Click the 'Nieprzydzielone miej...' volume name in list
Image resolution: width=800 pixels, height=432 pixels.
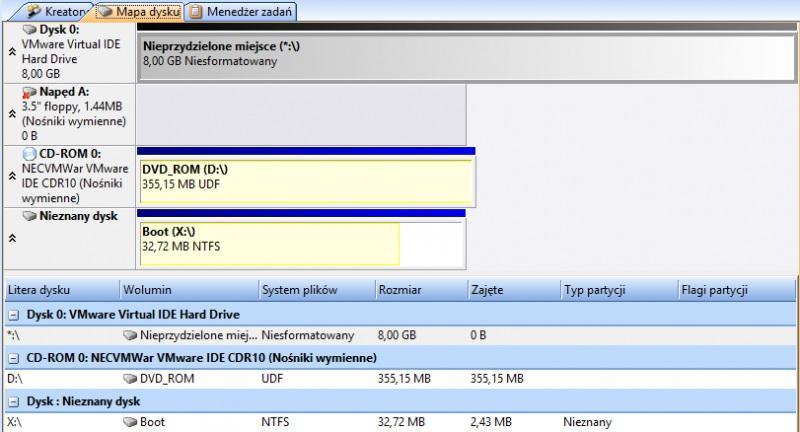coord(198,336)
